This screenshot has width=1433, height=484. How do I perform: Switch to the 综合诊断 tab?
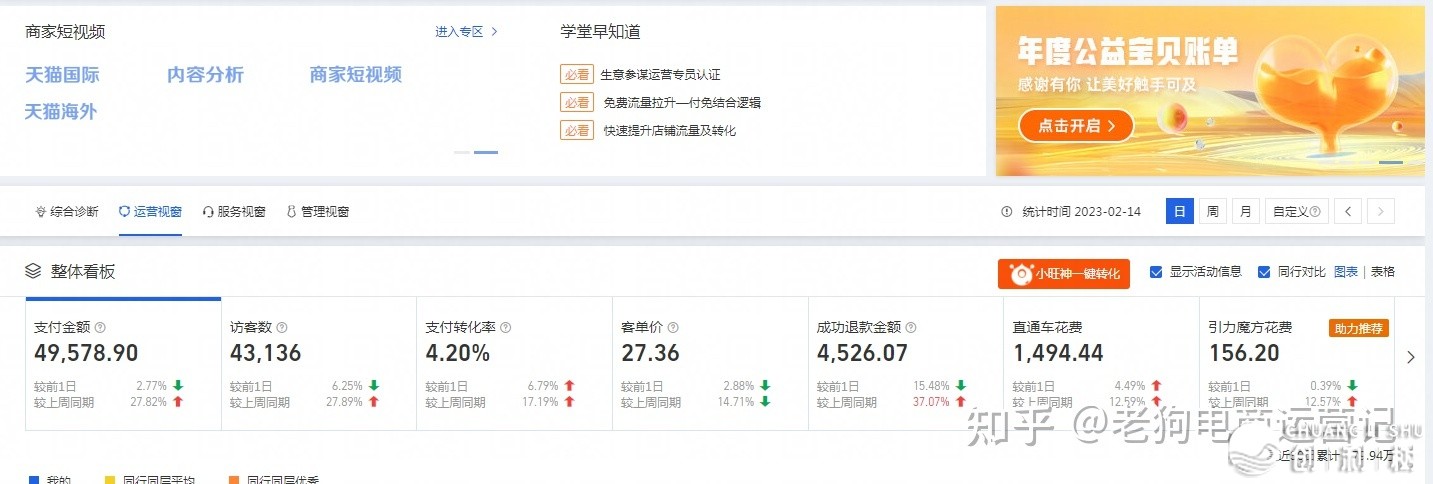click(x=67, y=212)
